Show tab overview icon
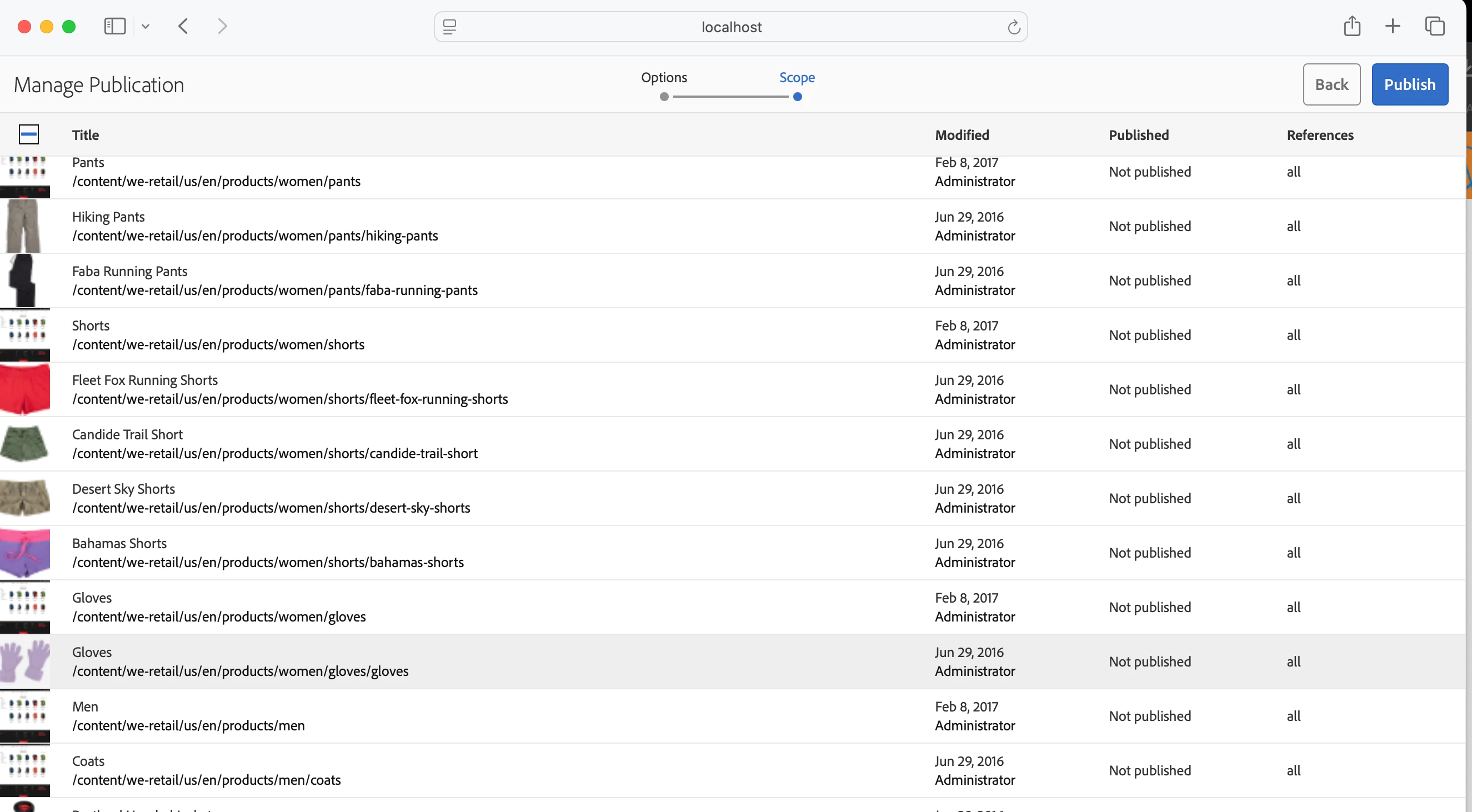Screen dimensions: 1472x812 1434,26
